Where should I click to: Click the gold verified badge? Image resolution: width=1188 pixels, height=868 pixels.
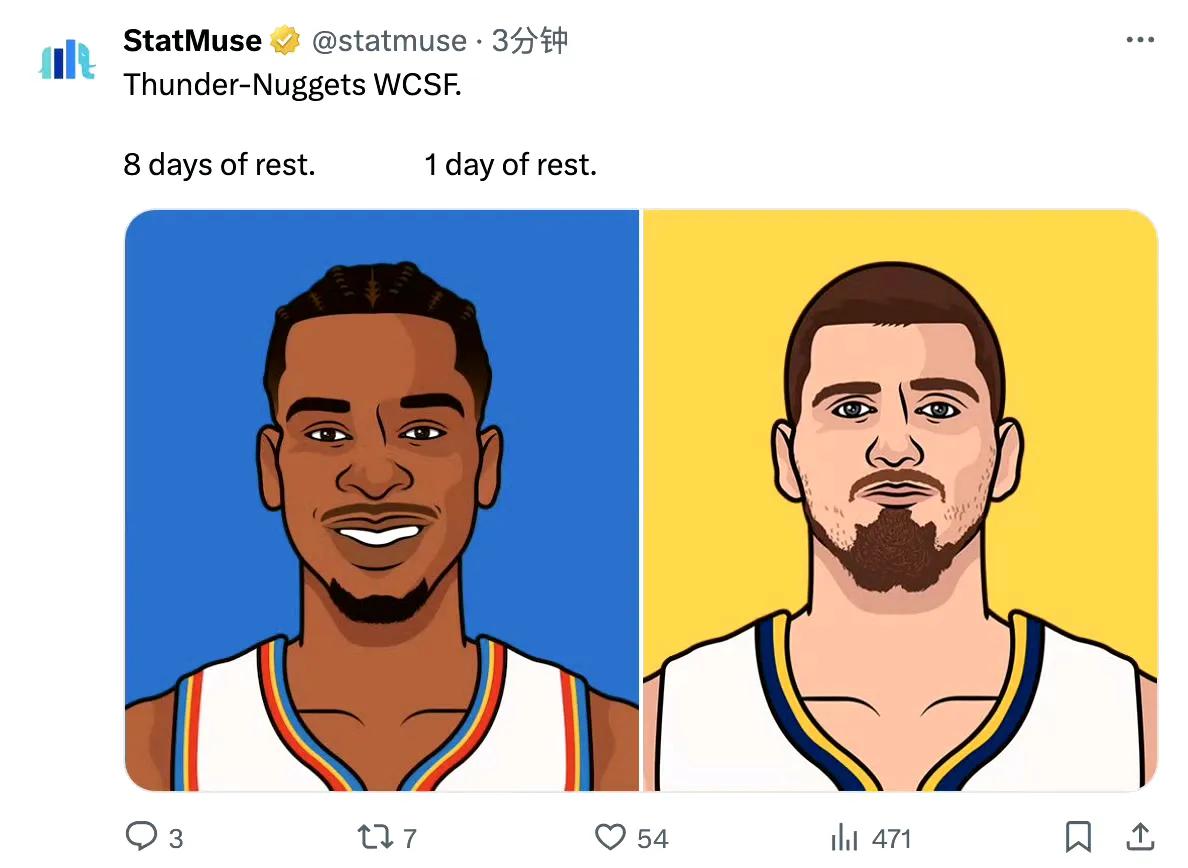286,41
